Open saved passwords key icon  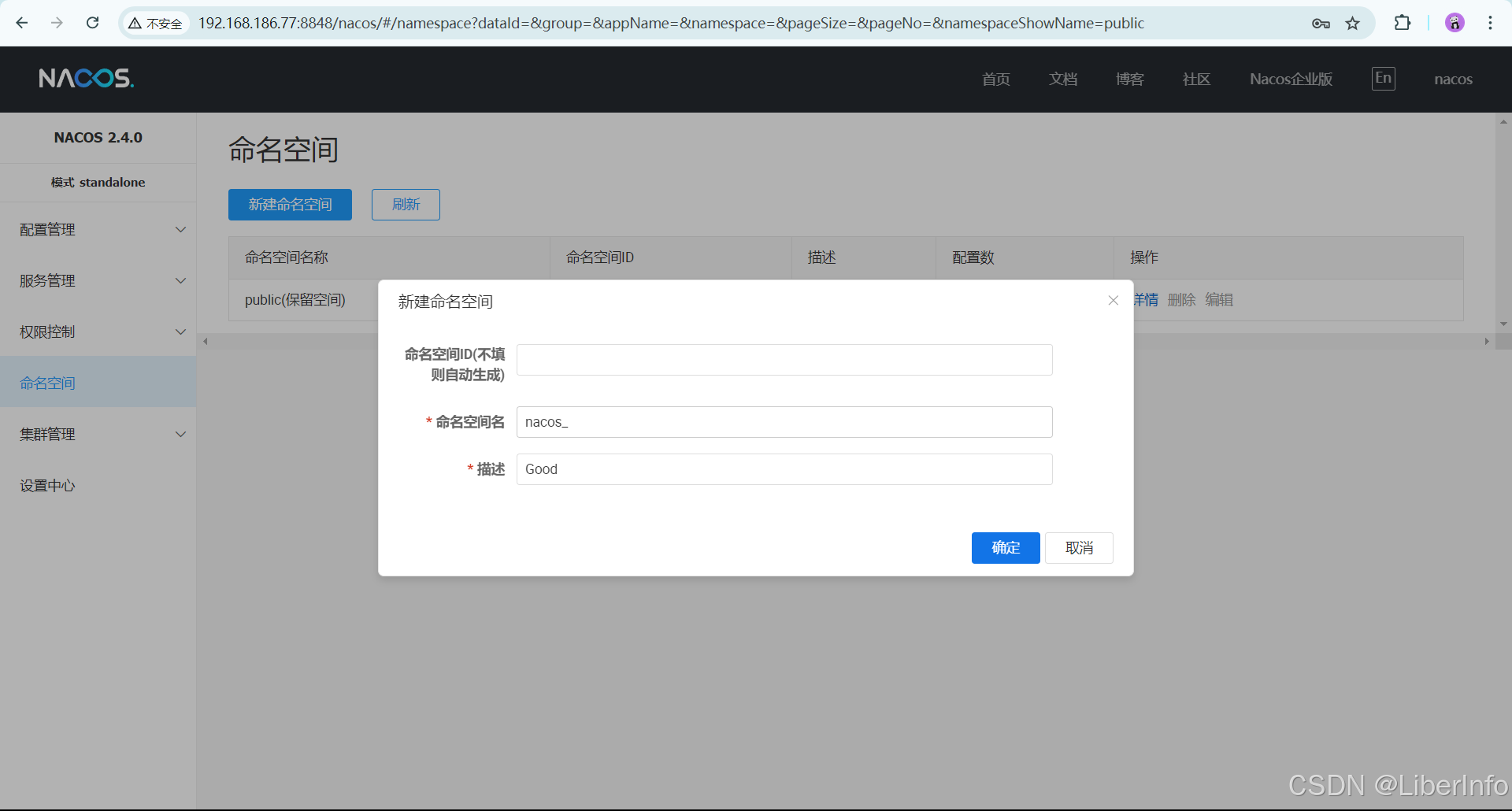pyautogui.click(x=1321, y=24)
